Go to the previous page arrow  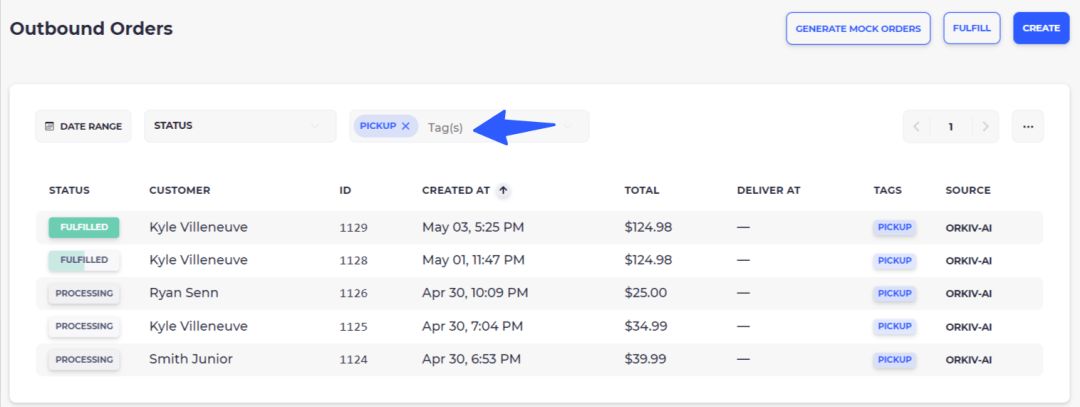coord(916,127)
